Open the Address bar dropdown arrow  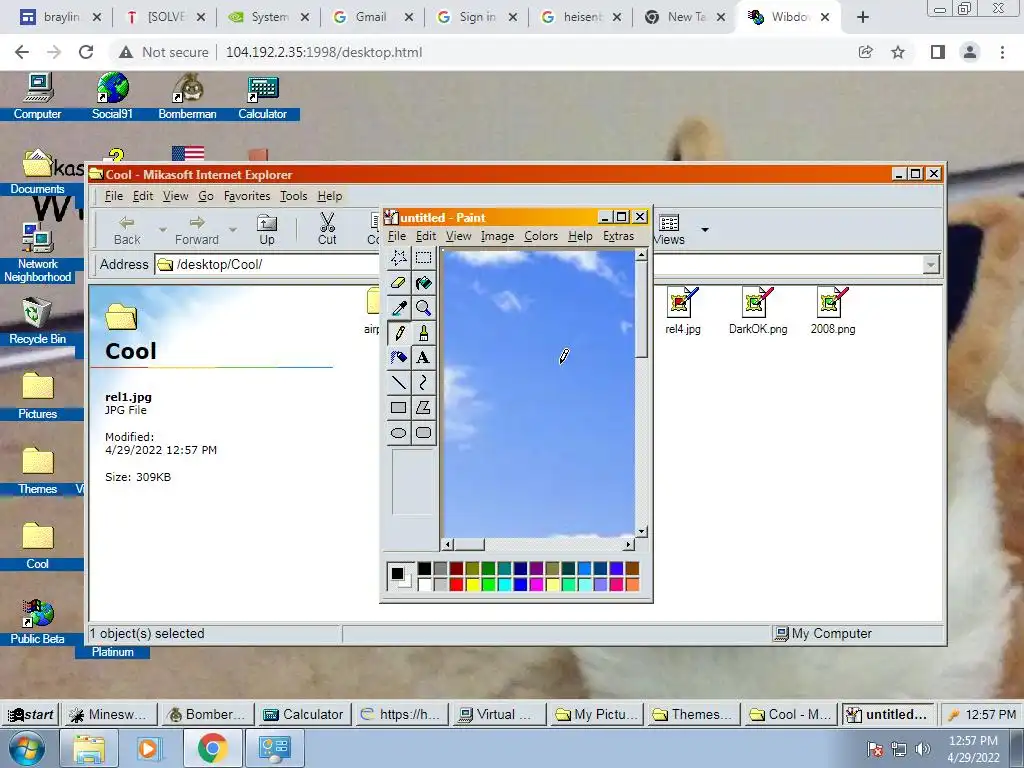tap(931, 264)
